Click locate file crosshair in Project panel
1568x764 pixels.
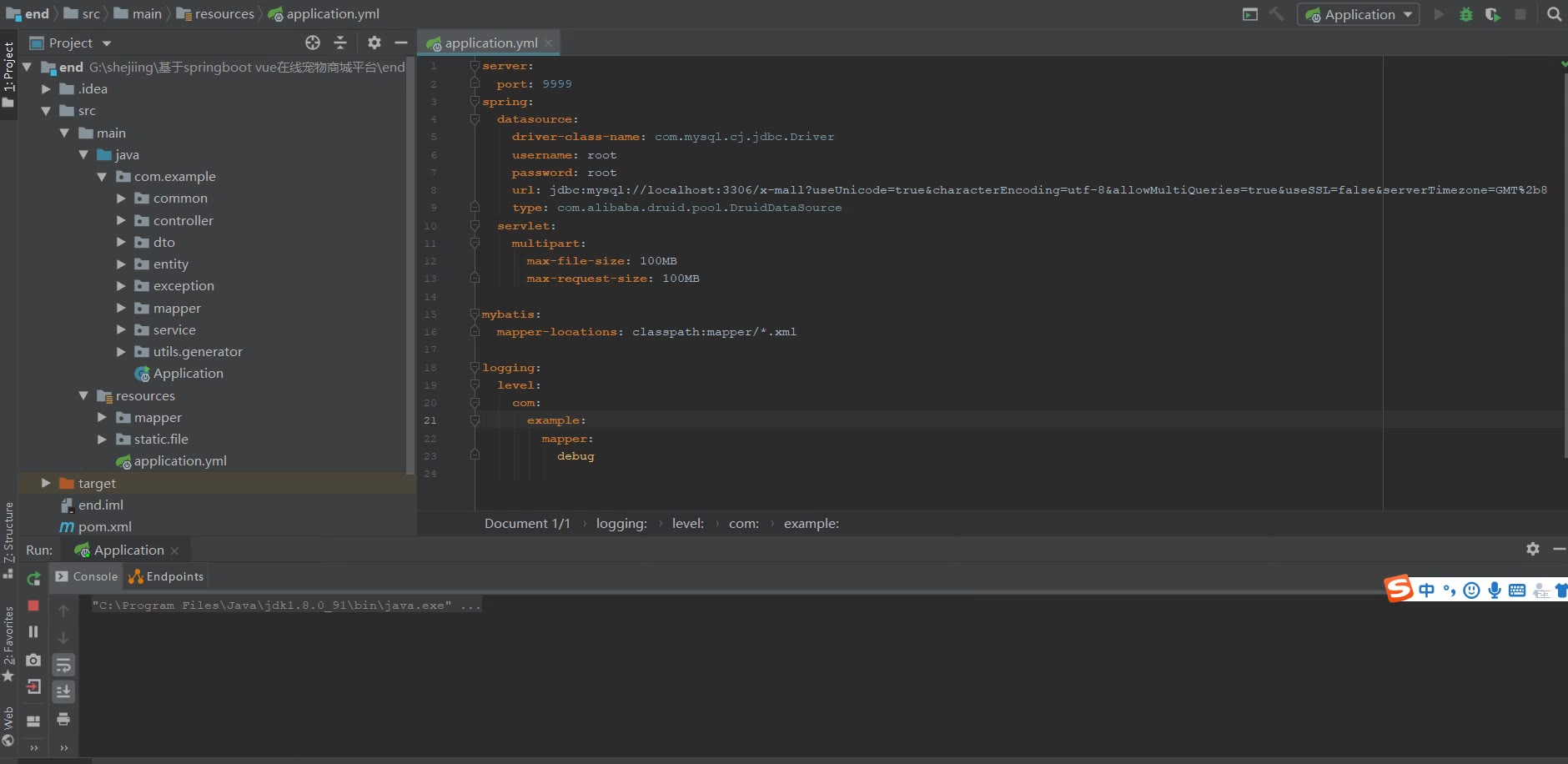tap(313, 43)
